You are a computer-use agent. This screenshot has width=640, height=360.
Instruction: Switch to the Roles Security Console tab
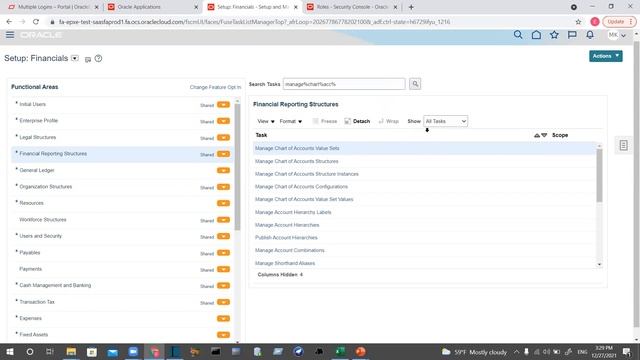[x=351, y=7]
